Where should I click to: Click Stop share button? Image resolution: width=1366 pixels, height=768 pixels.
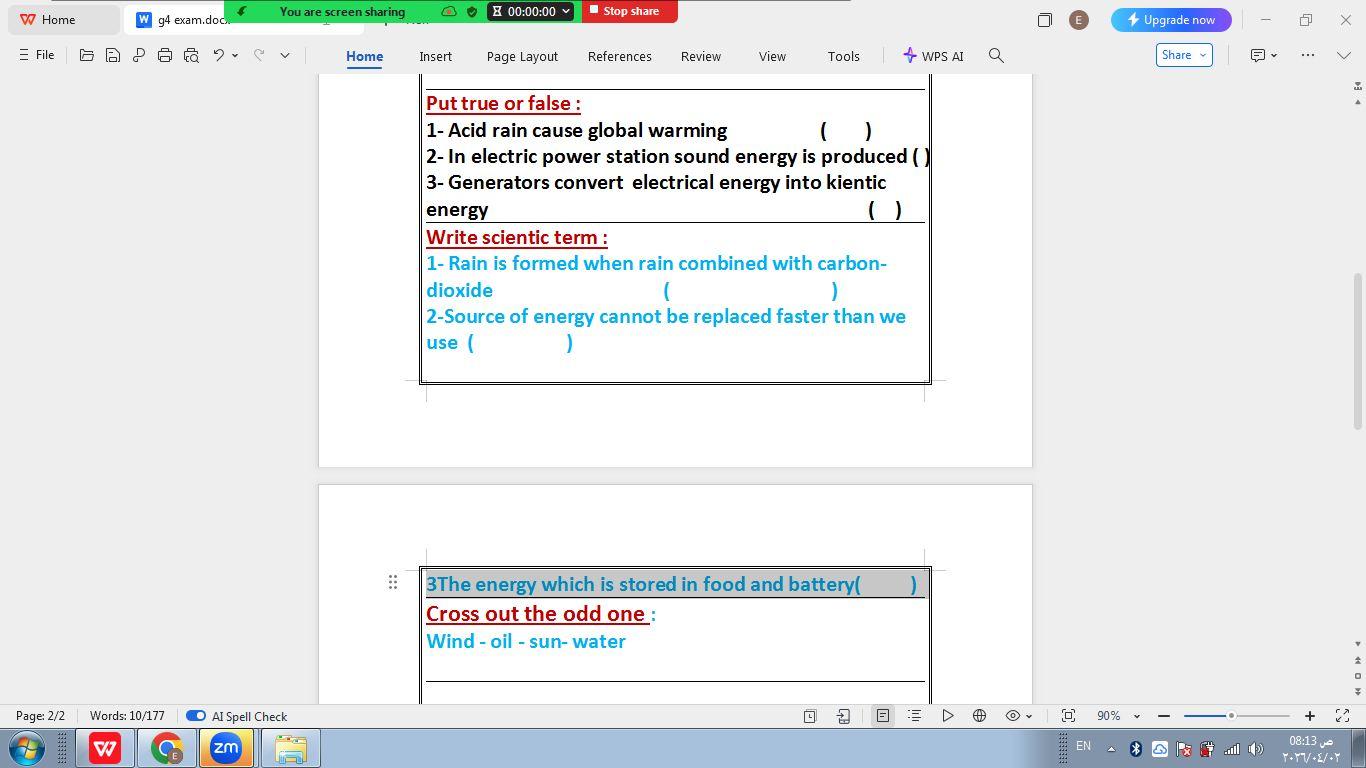(x=630, y=11)
